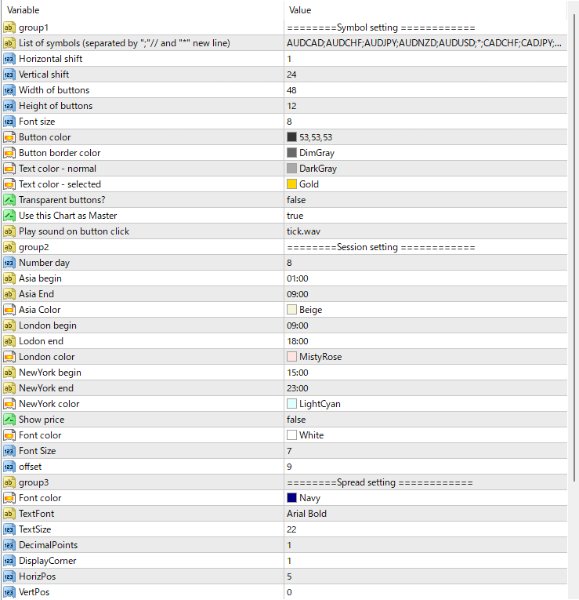Click the string icon beside group1
The image size is (579, 600).
tap(9, 28)
